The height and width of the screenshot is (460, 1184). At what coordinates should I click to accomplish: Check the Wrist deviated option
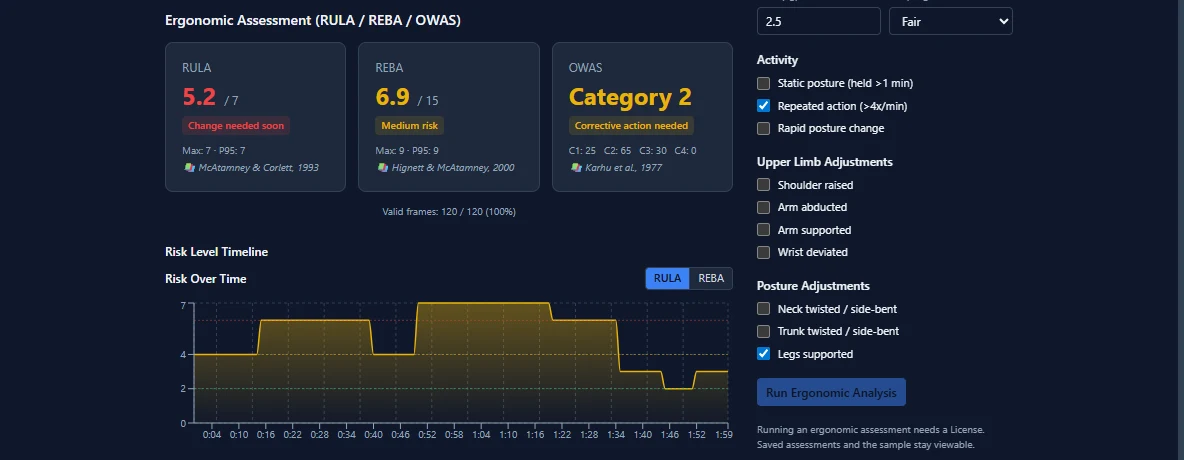tap(763, 252)
